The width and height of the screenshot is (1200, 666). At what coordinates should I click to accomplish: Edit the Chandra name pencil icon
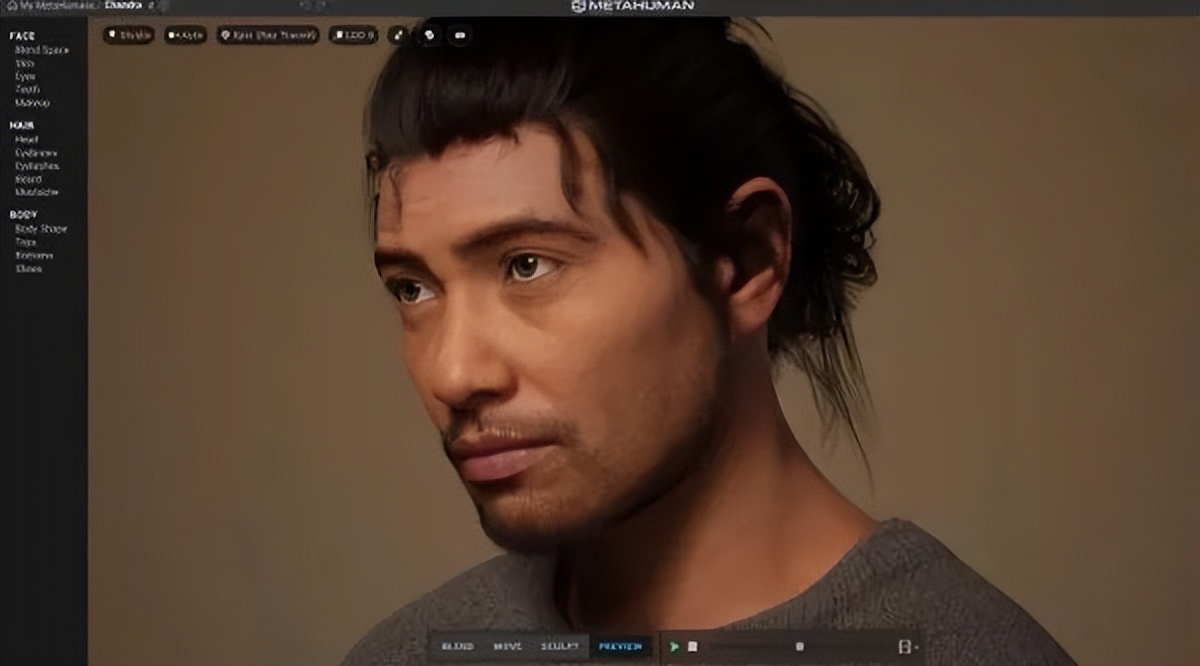click(151, 6)
